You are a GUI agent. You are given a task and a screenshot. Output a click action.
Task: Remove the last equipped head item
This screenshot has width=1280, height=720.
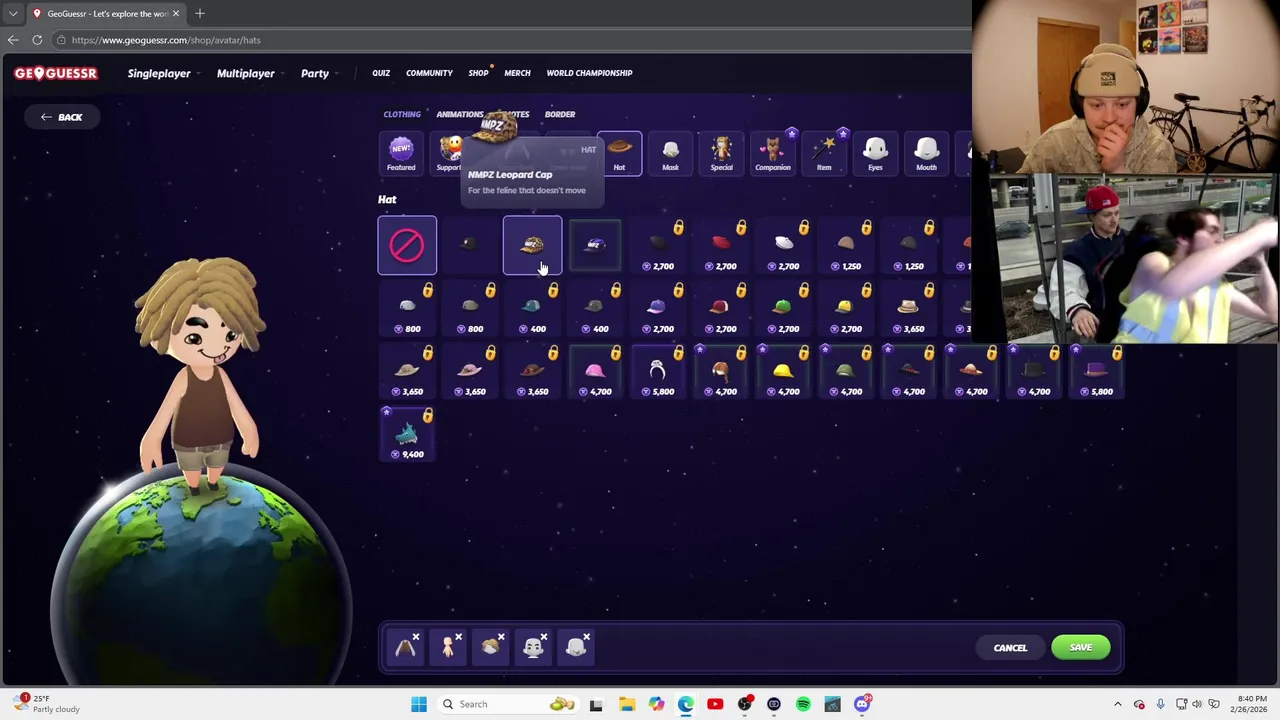(586, 637)
